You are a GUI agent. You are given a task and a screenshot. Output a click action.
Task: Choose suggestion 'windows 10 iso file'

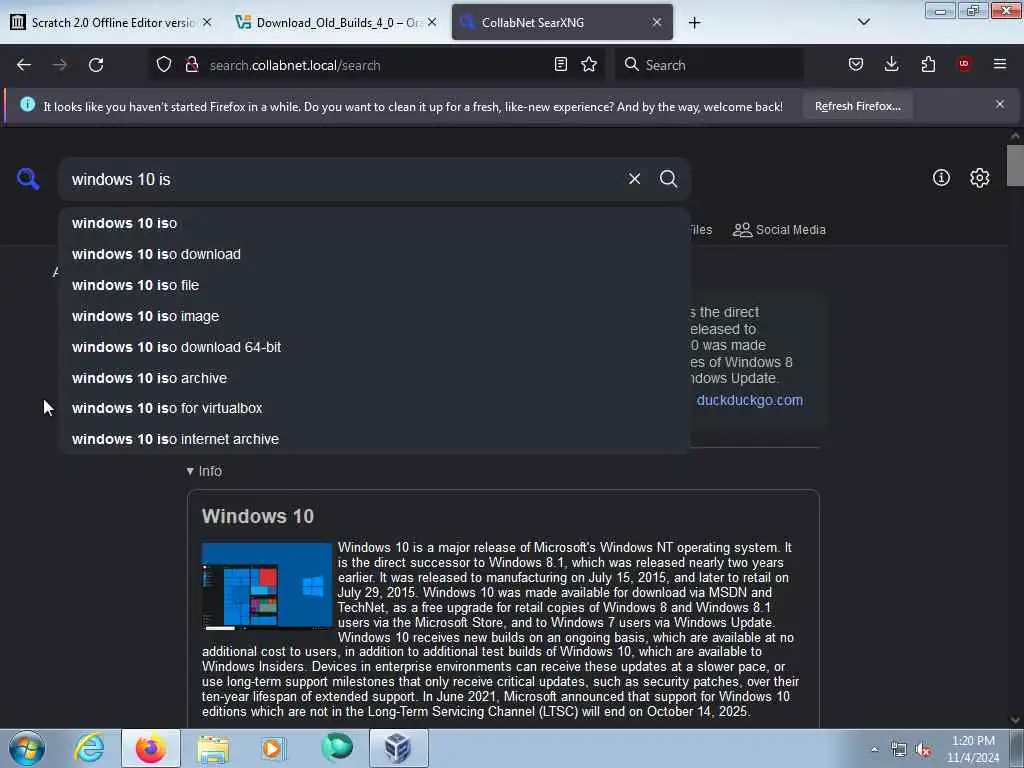coord(374,285)
